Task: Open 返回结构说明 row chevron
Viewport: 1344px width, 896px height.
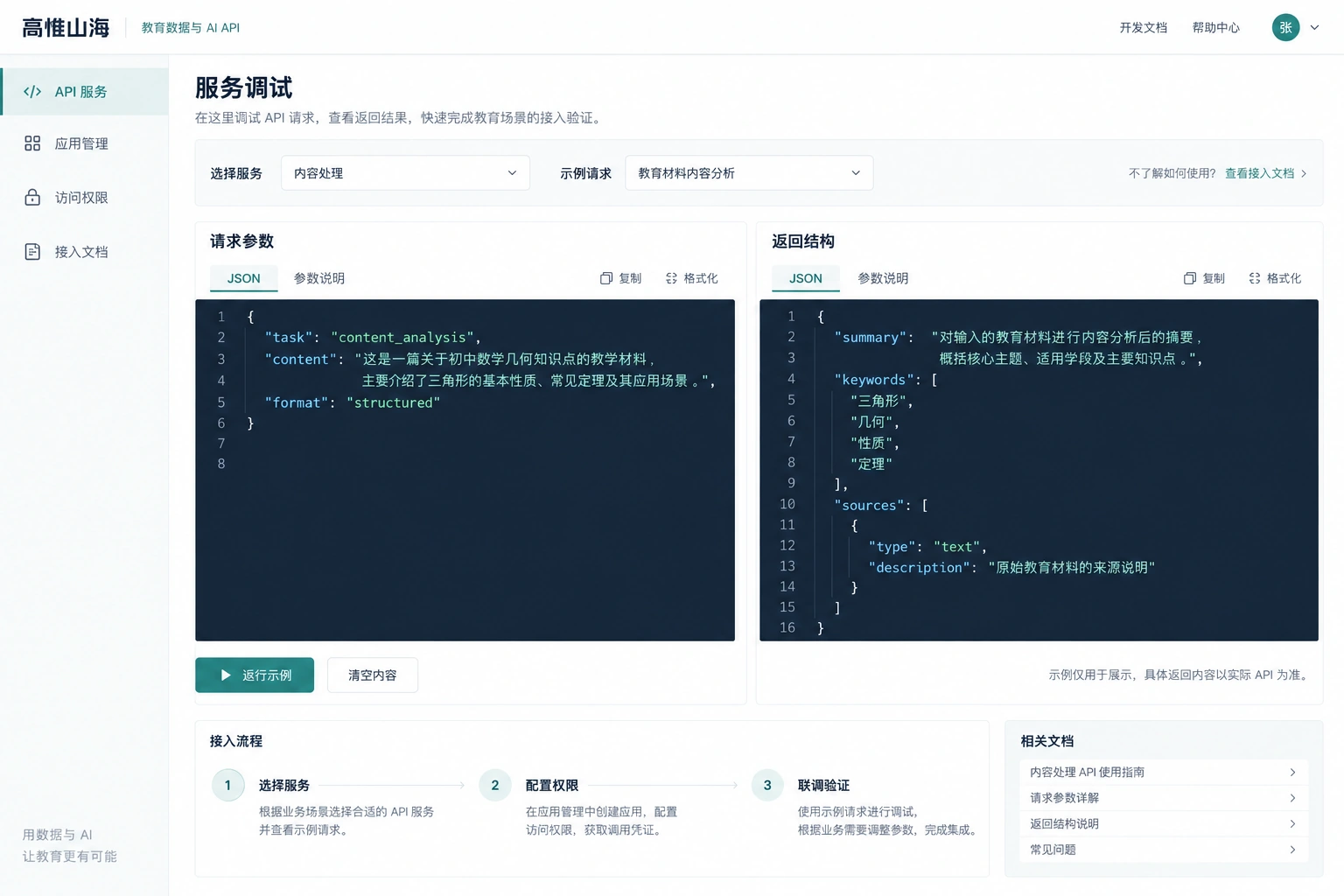Action: [x=1292, y=823]
